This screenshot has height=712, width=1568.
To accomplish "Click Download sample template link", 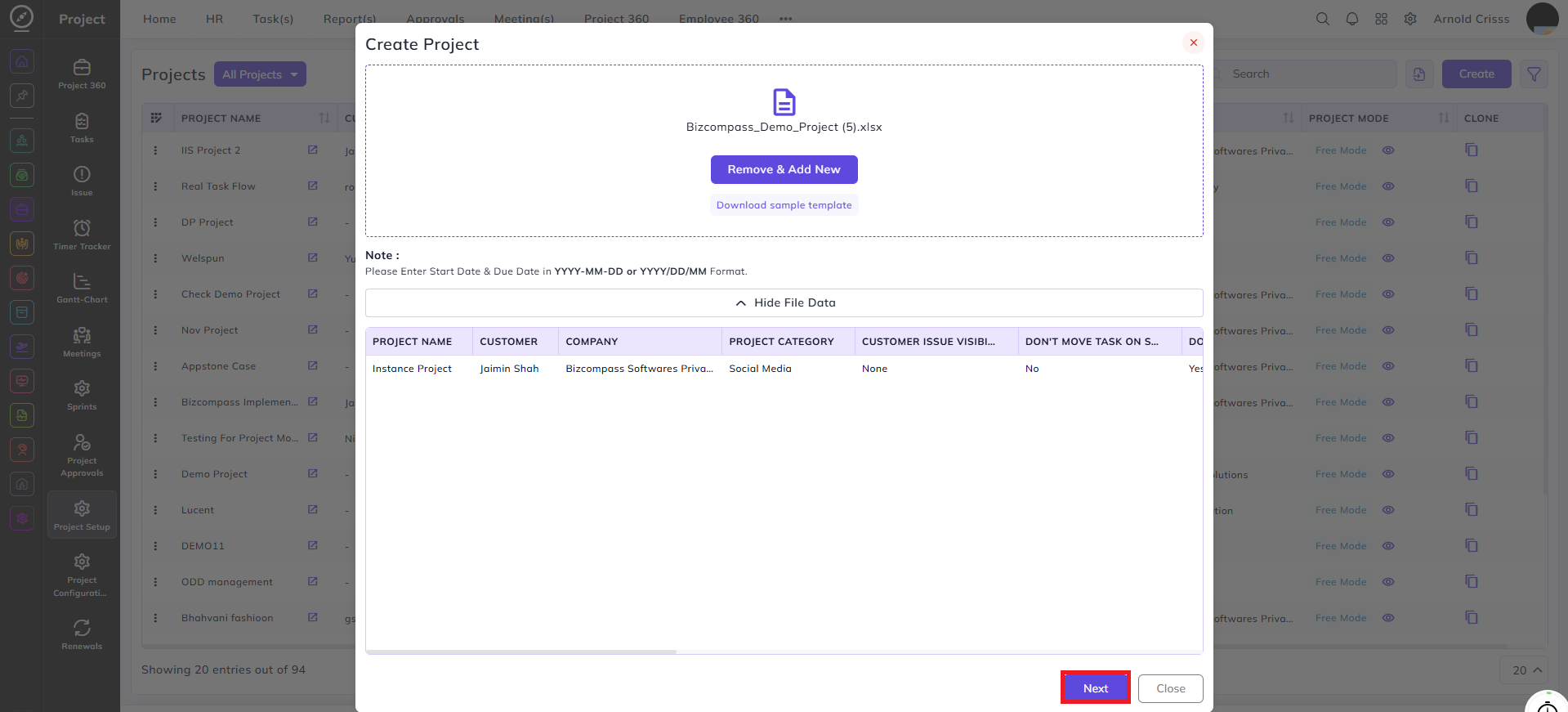I will coord(784,205).
